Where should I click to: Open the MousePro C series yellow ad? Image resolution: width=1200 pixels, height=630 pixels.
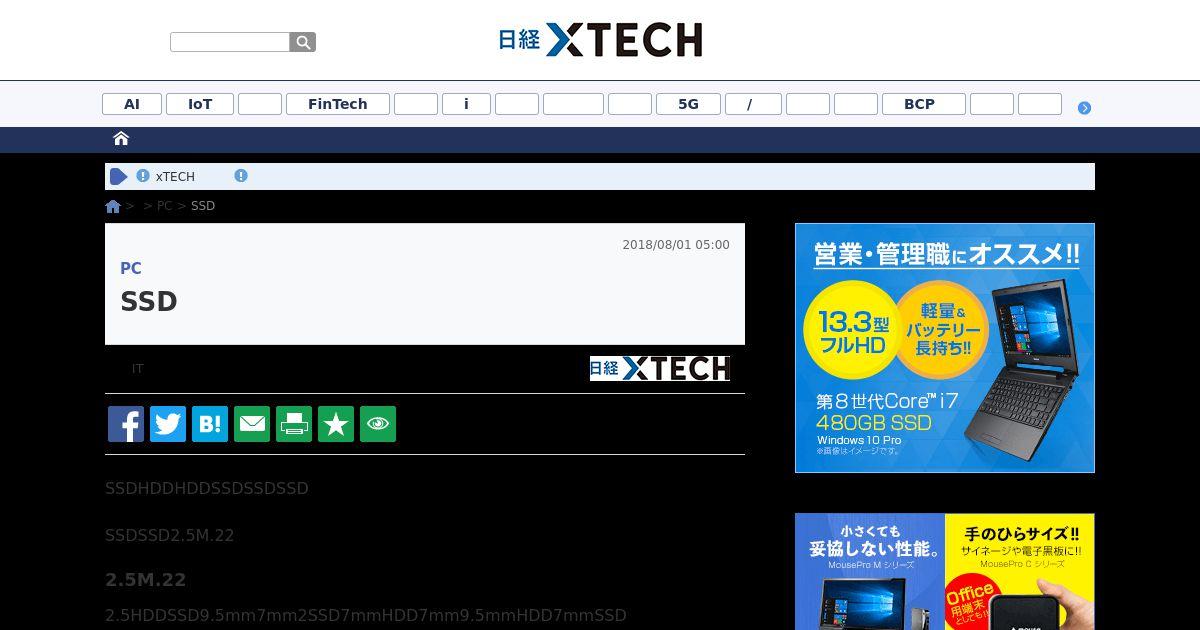1020,572
